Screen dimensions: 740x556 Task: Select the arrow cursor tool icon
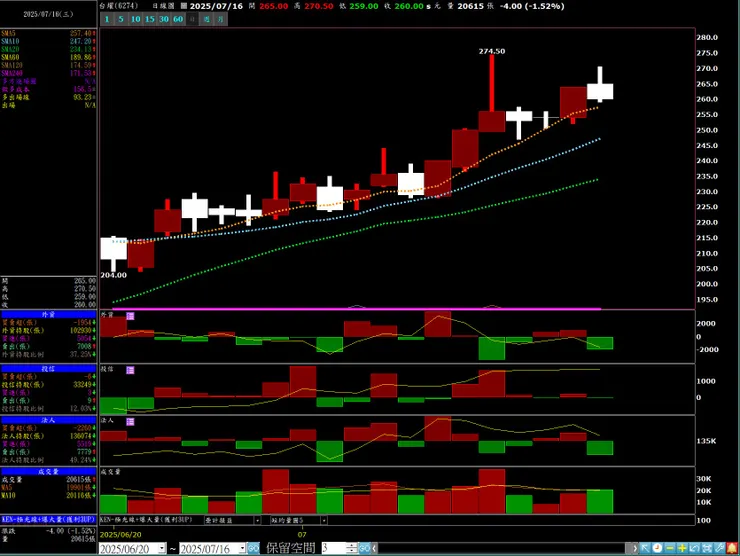coord(645,548)
